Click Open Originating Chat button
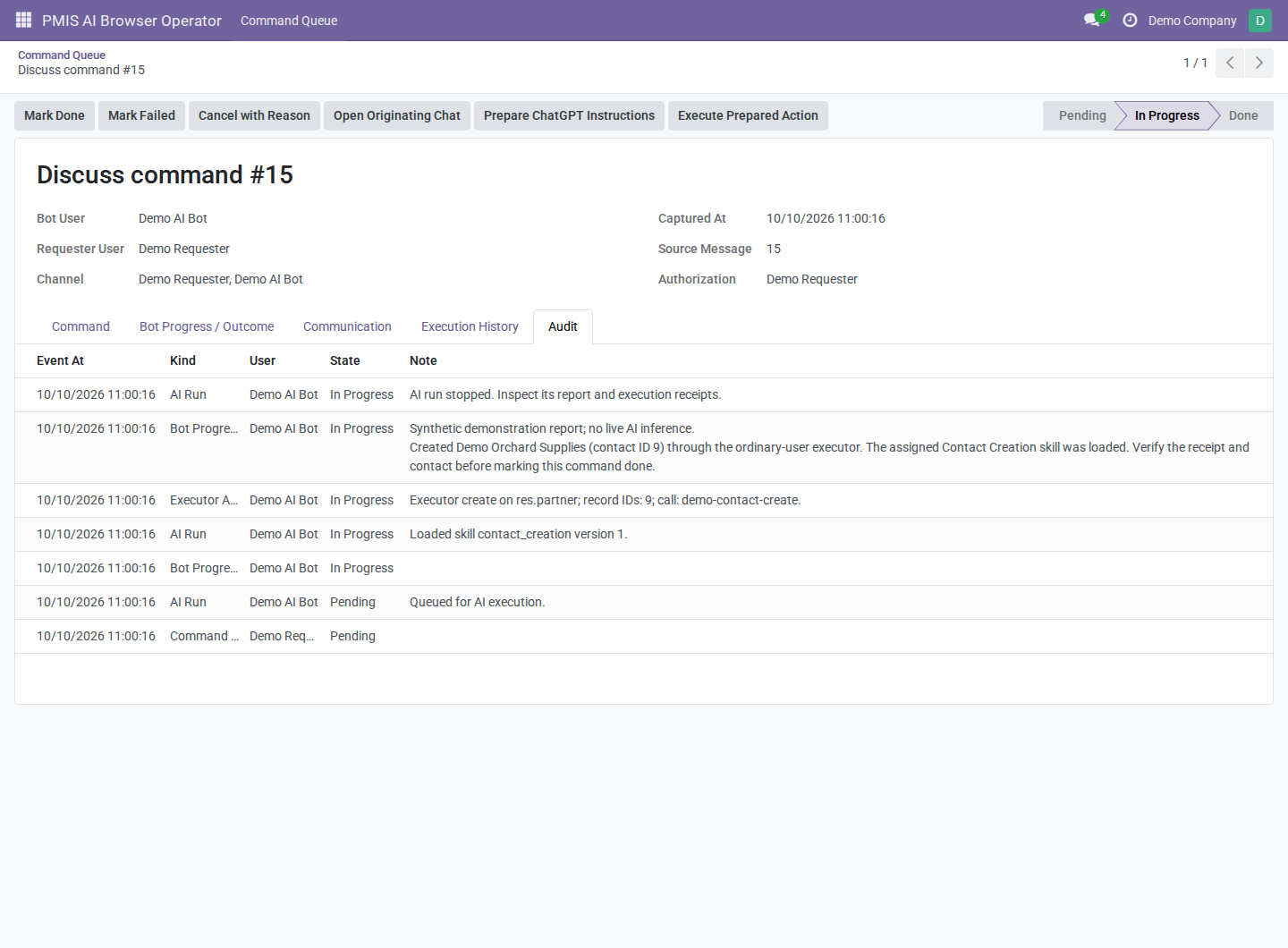The width and height of the screenshot is (1288, 948). tap(397, 115)
